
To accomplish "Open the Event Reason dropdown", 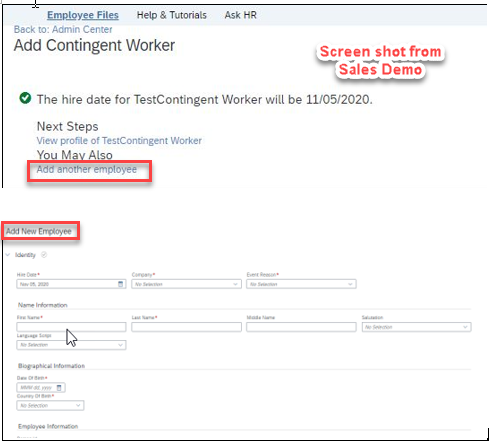I will (301, 284).
